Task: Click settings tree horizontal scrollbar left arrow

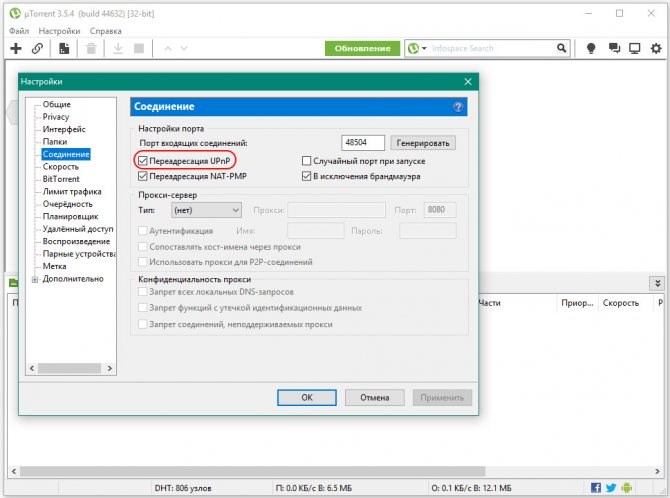Action: 32,368
